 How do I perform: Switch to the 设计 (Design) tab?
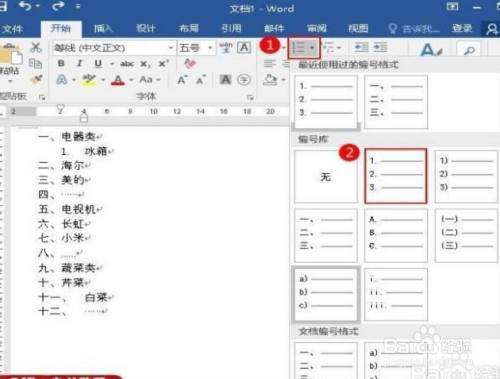[x=146, y=28]
